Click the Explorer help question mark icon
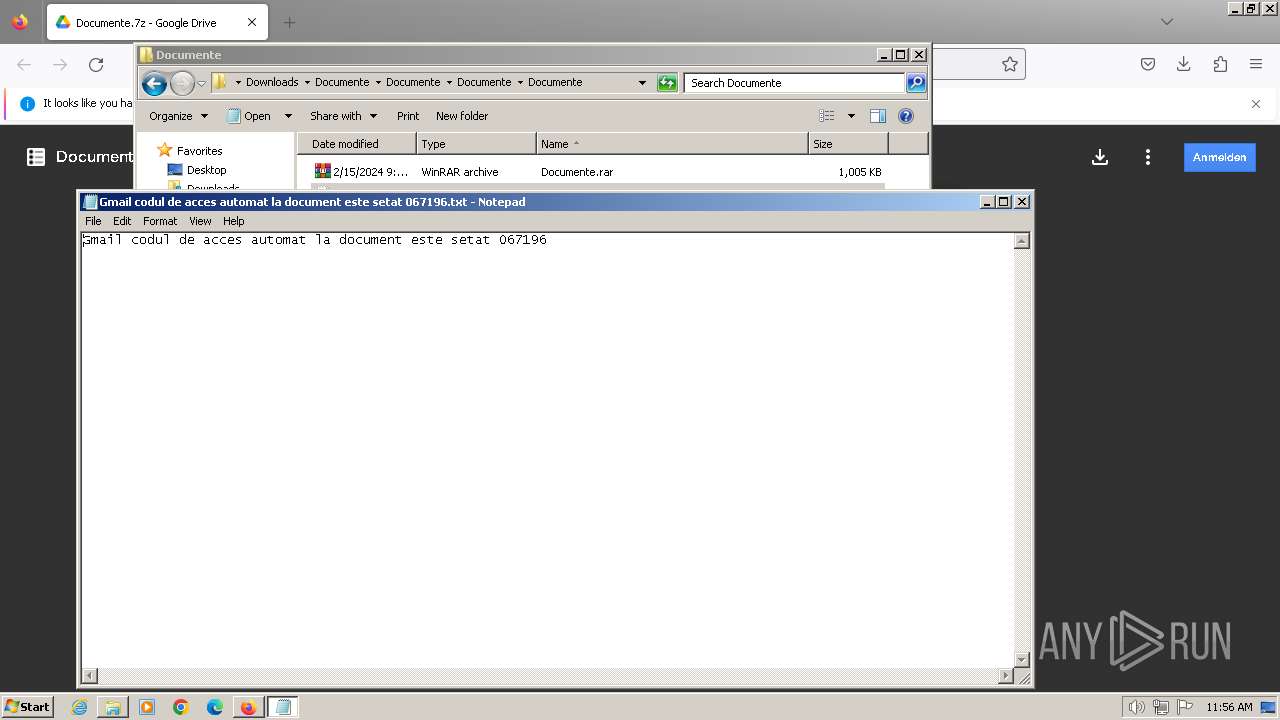 [906, 116]
